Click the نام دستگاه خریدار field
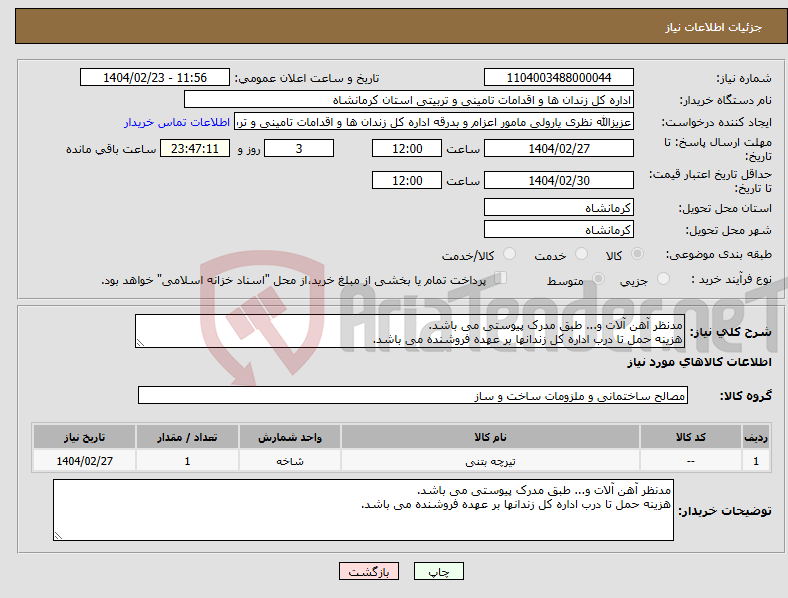Screen dimensions: 788x598 tap(409, 99)
